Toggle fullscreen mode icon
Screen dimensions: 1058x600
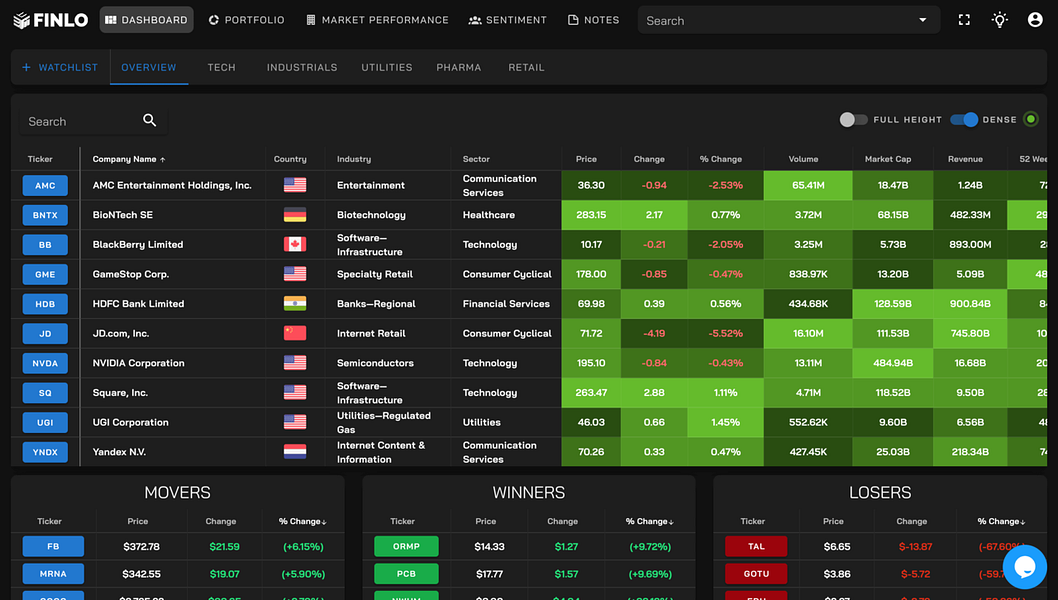click(964, 20)
